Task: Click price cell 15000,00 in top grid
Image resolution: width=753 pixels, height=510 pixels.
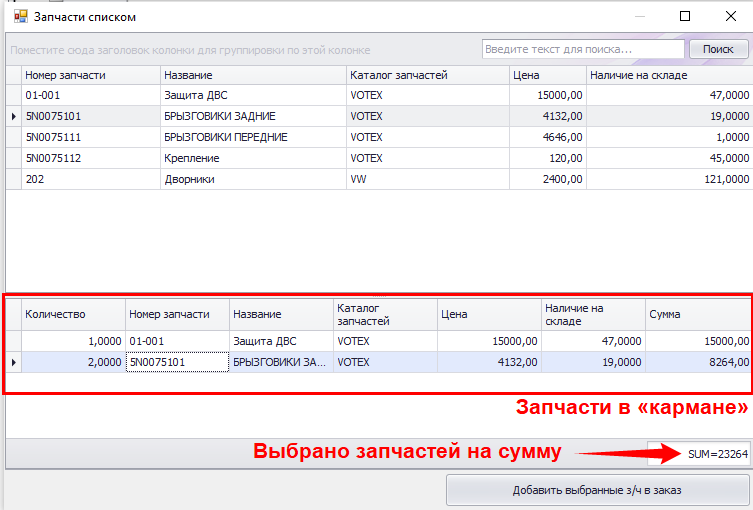Action: point(547,96)
